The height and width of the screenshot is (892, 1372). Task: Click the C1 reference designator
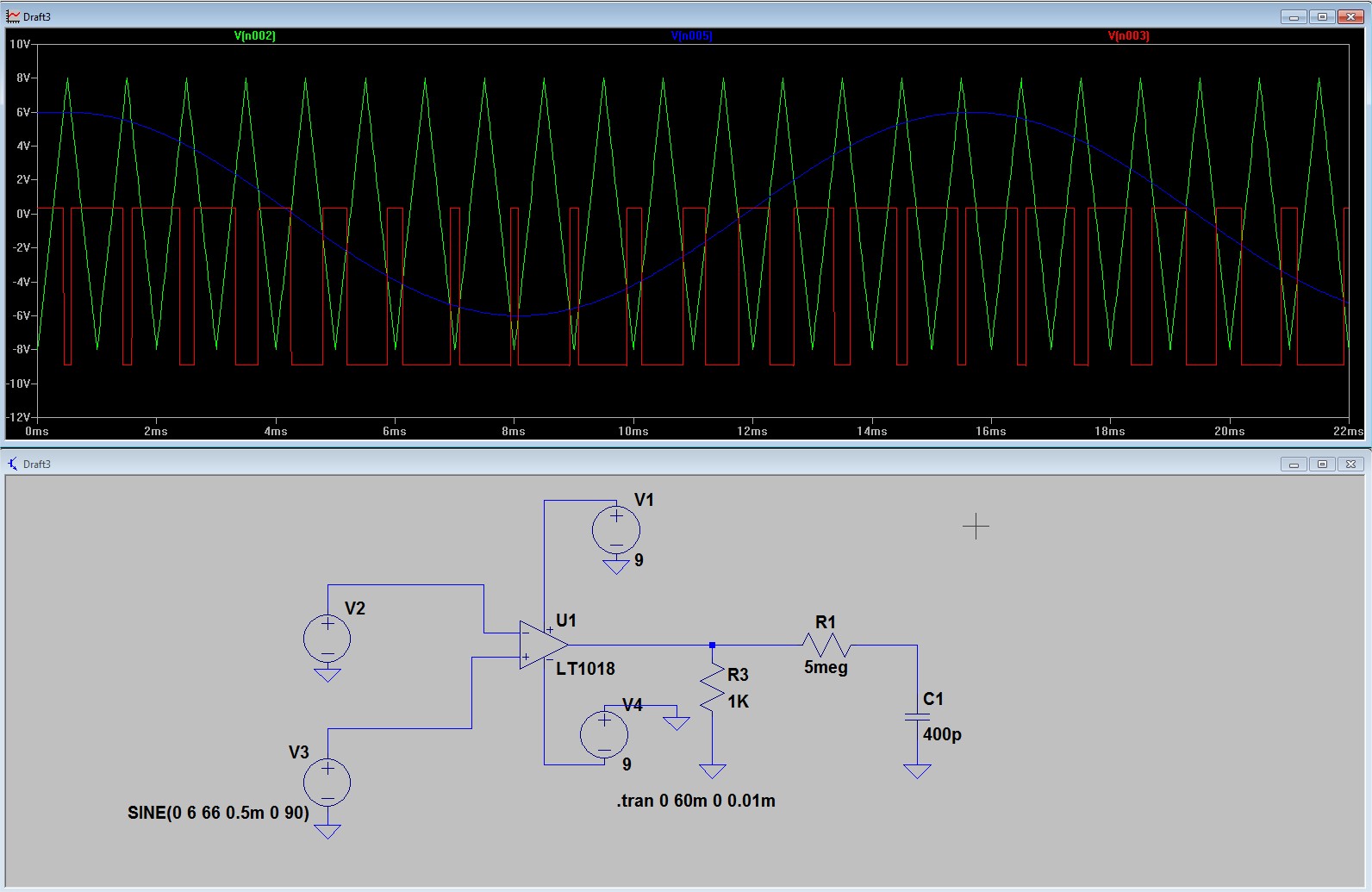[933, 699]
